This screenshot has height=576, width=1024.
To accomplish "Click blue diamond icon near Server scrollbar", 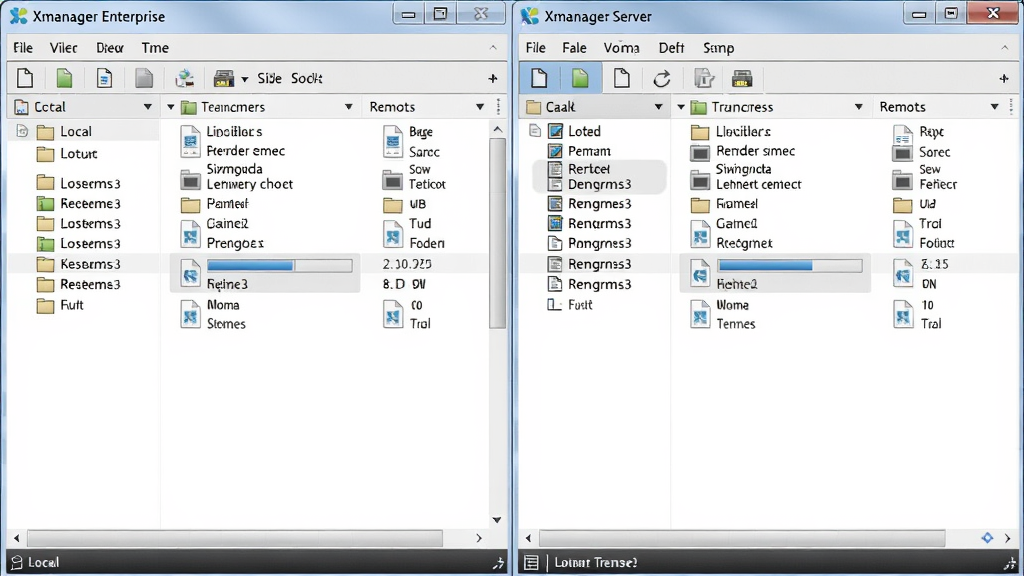I will pyautogui.click(x=987, y=537).
